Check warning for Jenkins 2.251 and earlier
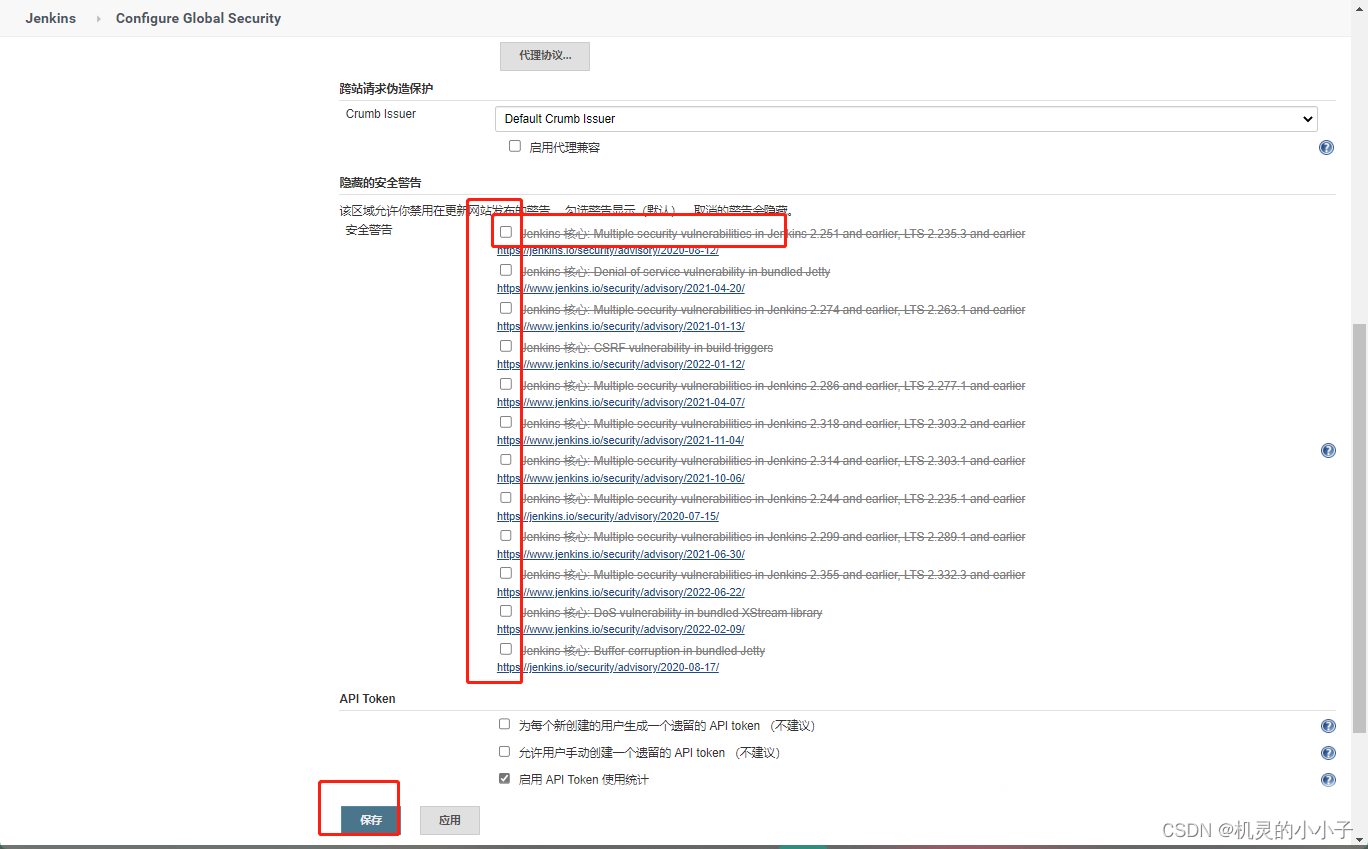 click(x=506, y=232)
